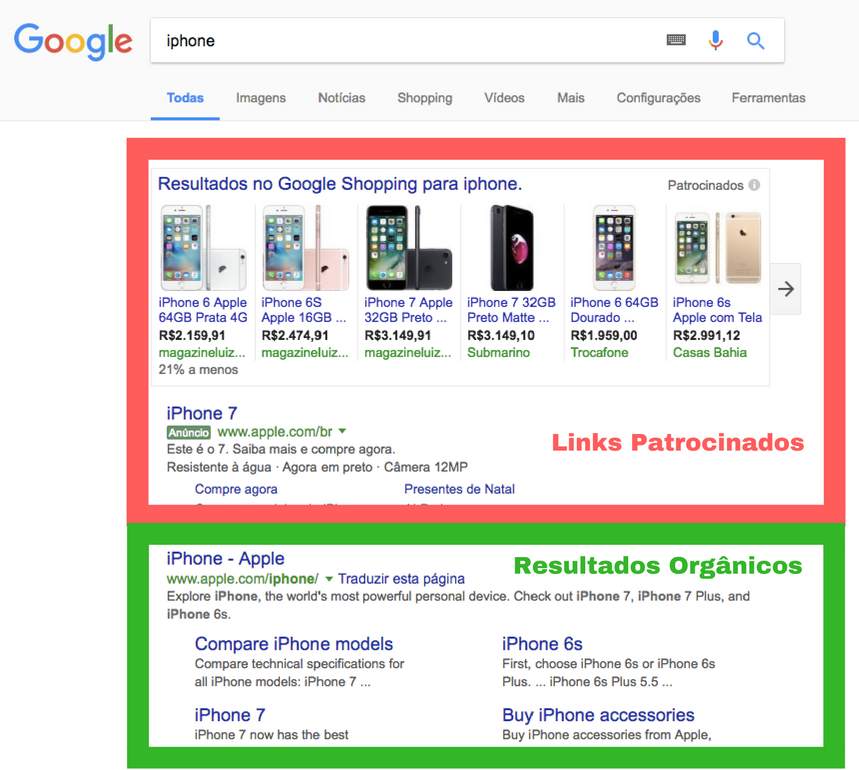Click the Compre agora sitelink
This screenshot has width=859, height=770.
pyautogui.click(x=236, y=489)
